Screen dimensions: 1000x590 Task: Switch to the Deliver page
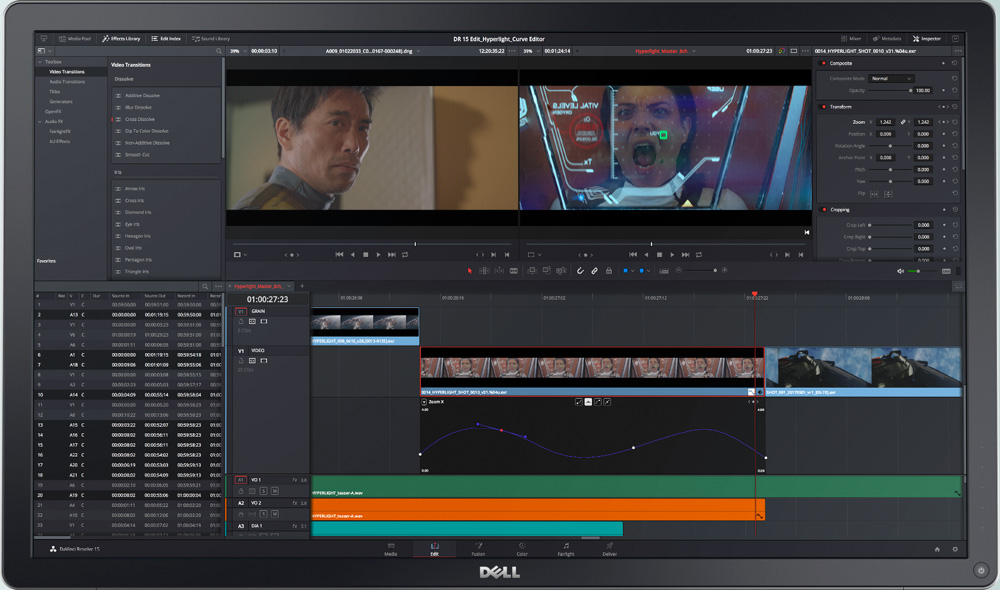(610, 549)
